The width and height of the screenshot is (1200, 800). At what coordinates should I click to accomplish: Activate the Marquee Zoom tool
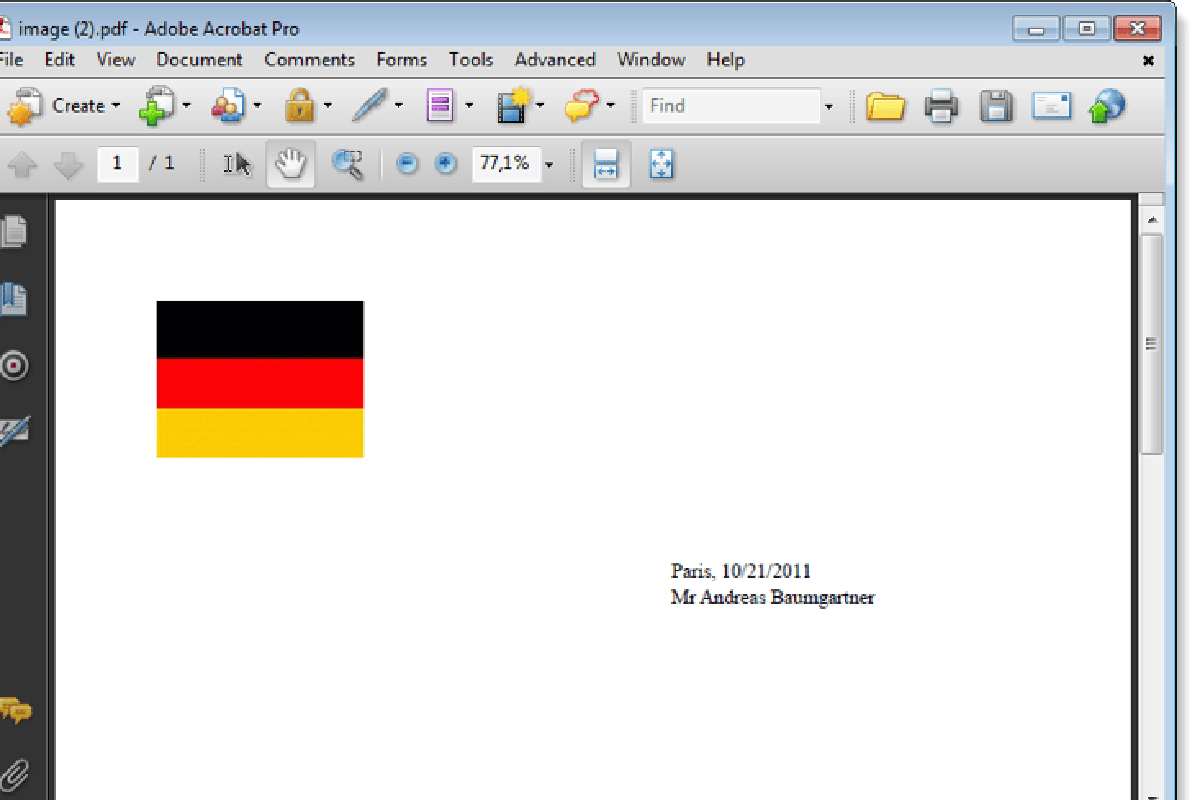[x=347, y=164]
